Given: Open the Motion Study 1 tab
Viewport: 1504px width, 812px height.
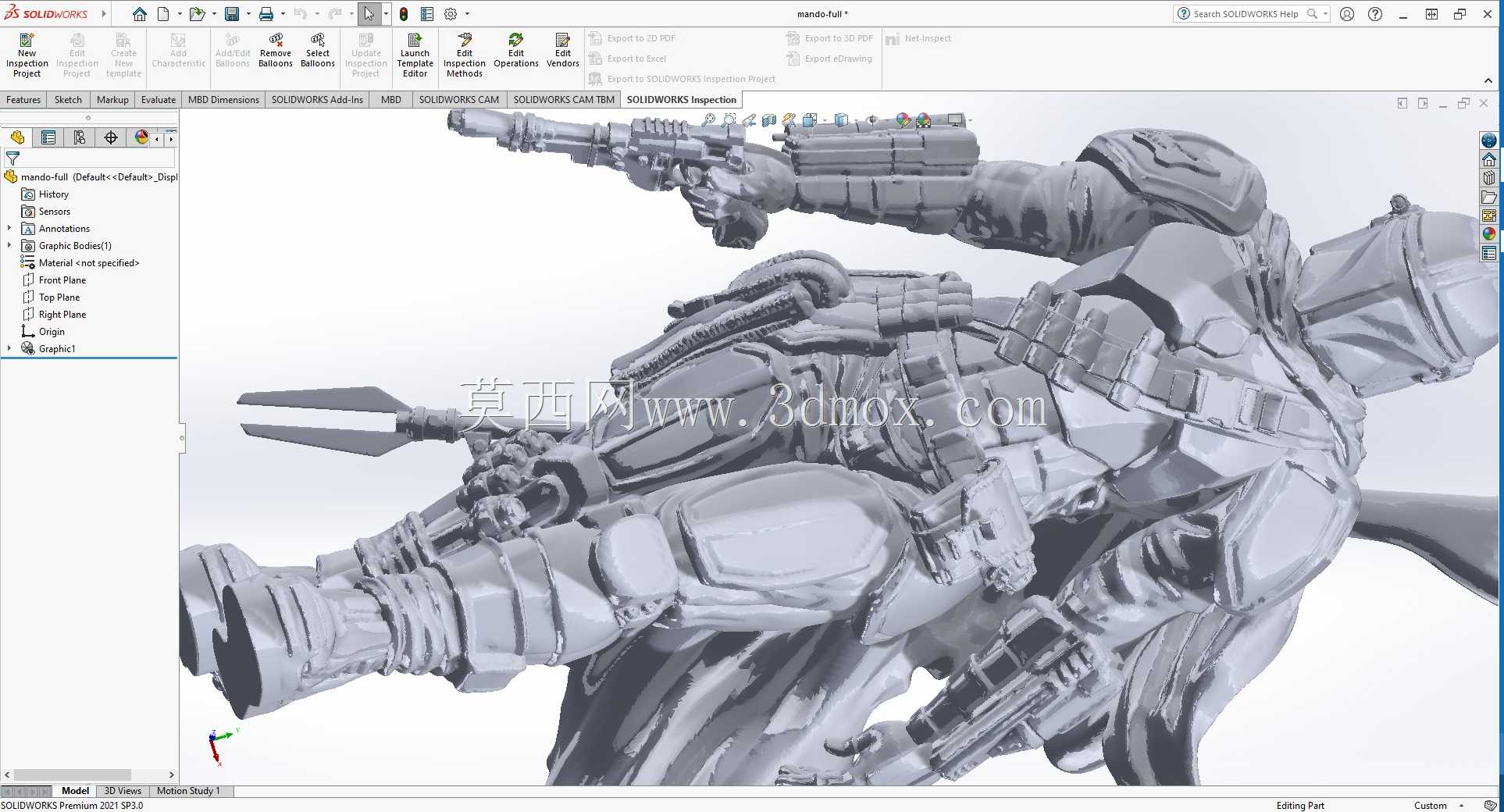Looking at the screenshot, I should [188, 791].
